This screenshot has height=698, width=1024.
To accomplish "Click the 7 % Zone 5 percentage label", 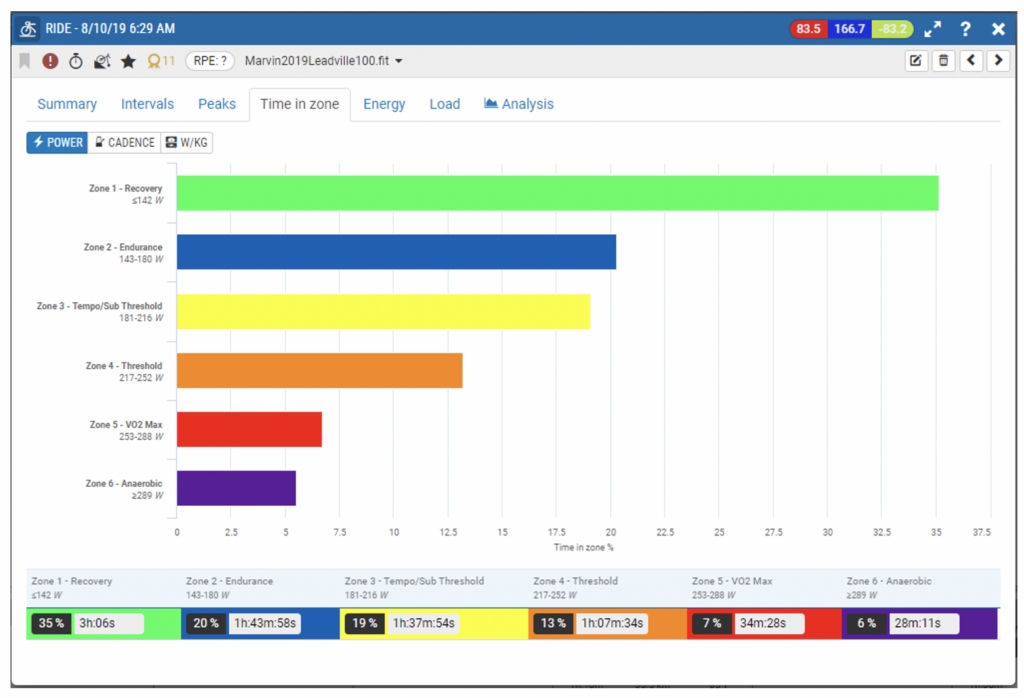I will coord(712,623).
